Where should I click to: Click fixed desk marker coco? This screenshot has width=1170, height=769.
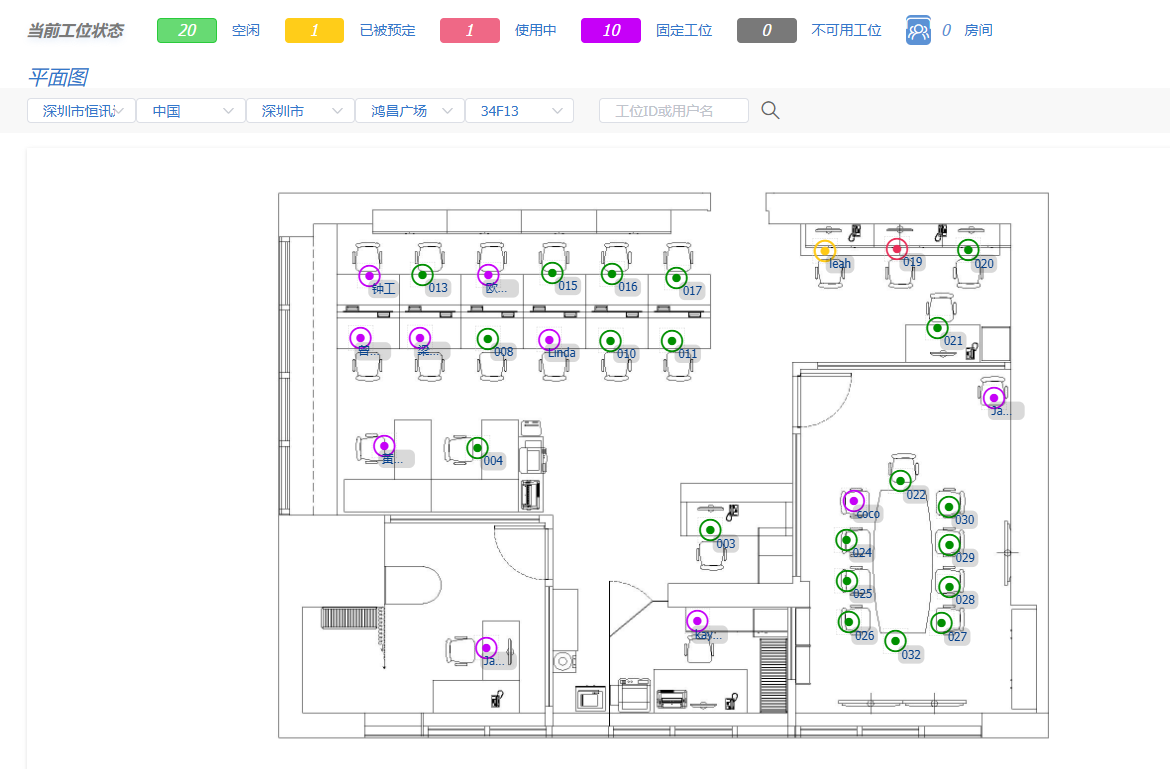point(854,501)
